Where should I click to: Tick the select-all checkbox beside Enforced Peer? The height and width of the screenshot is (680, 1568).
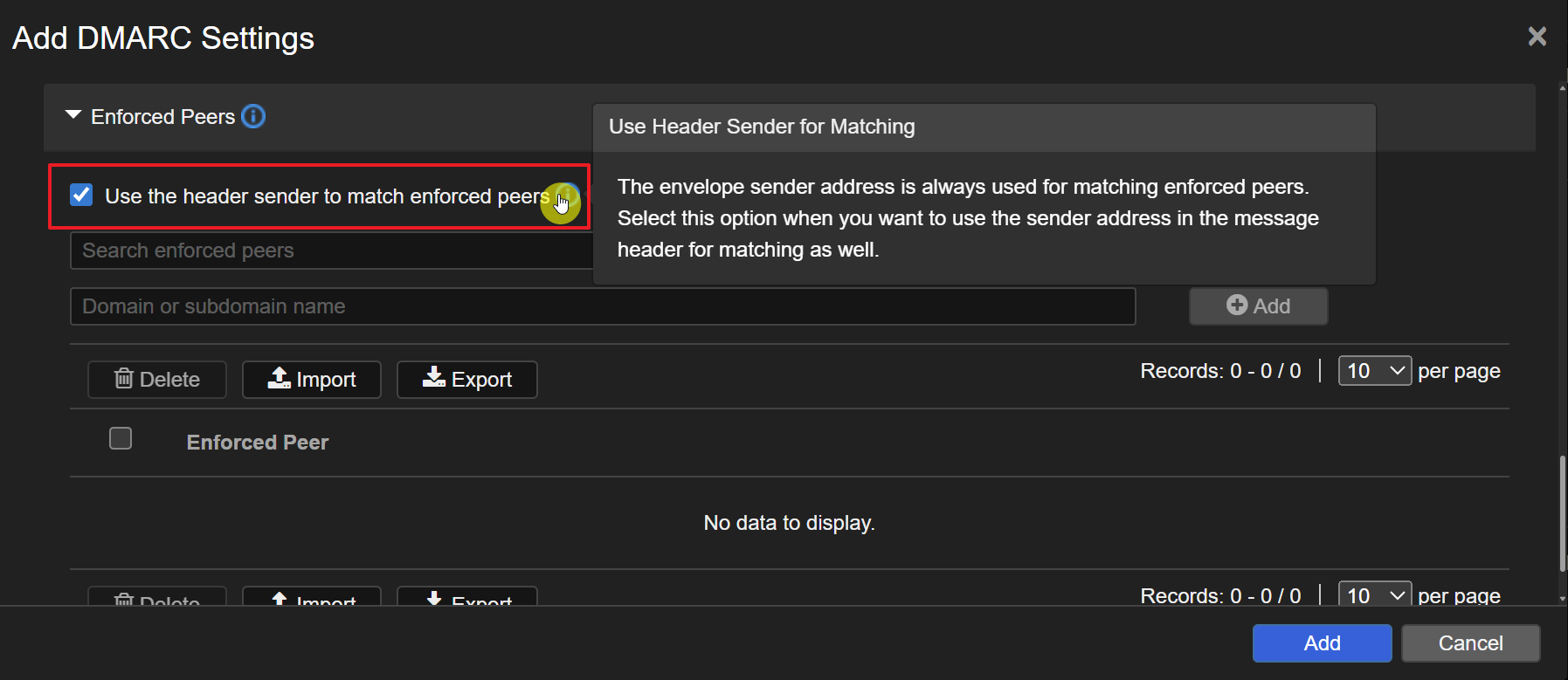121,438
